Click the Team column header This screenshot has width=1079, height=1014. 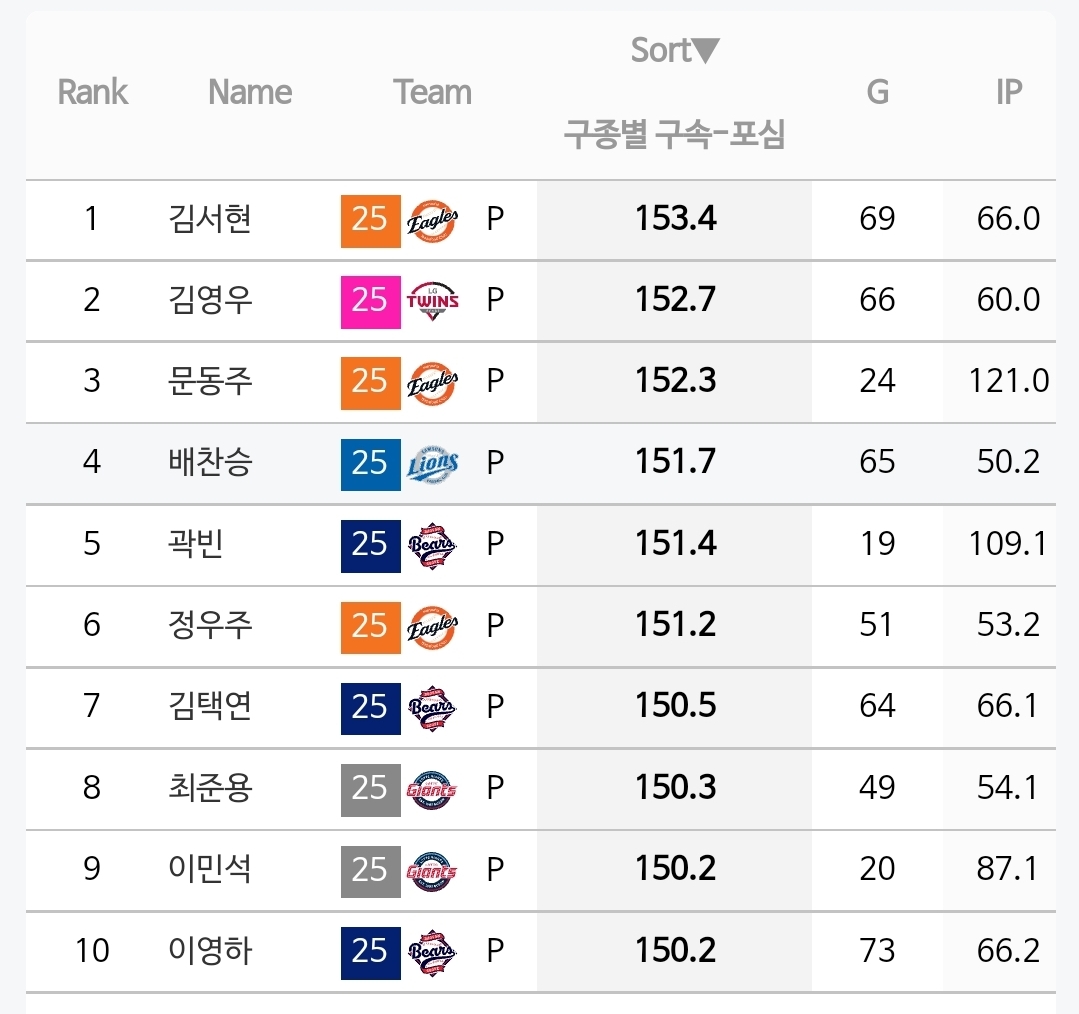(x=433, y=92)
